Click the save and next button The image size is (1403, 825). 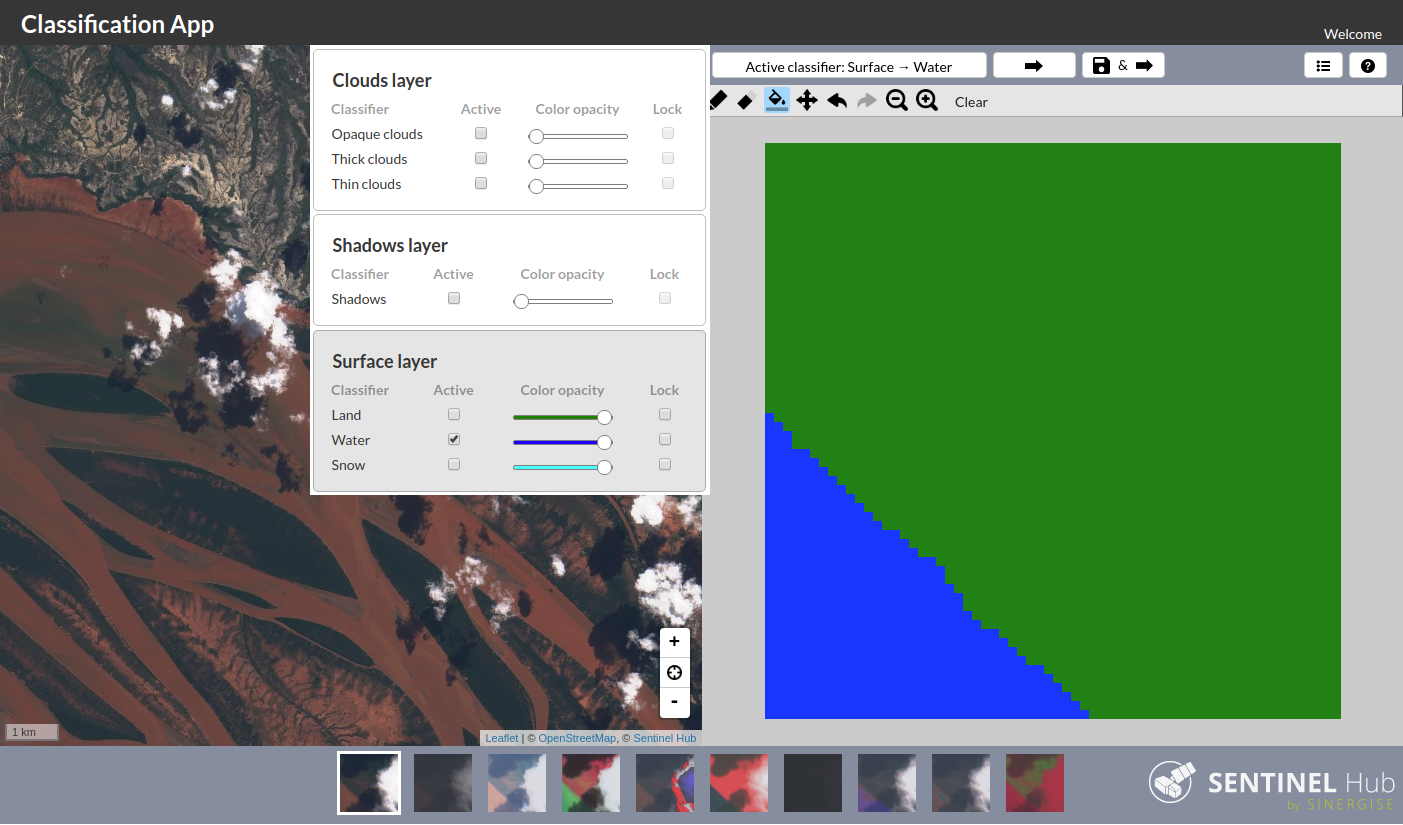coord(1123,66)
